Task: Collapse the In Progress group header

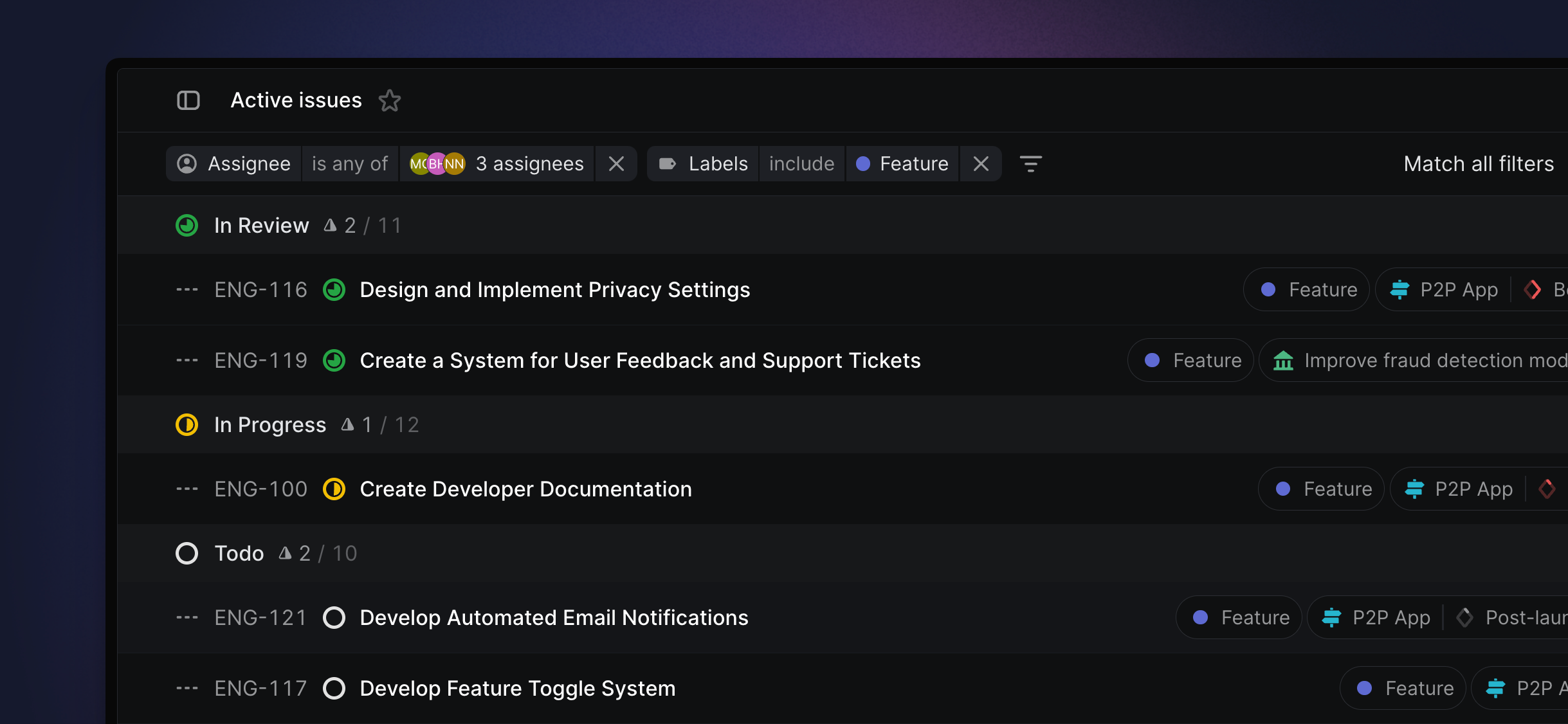Action: (269, 425)
